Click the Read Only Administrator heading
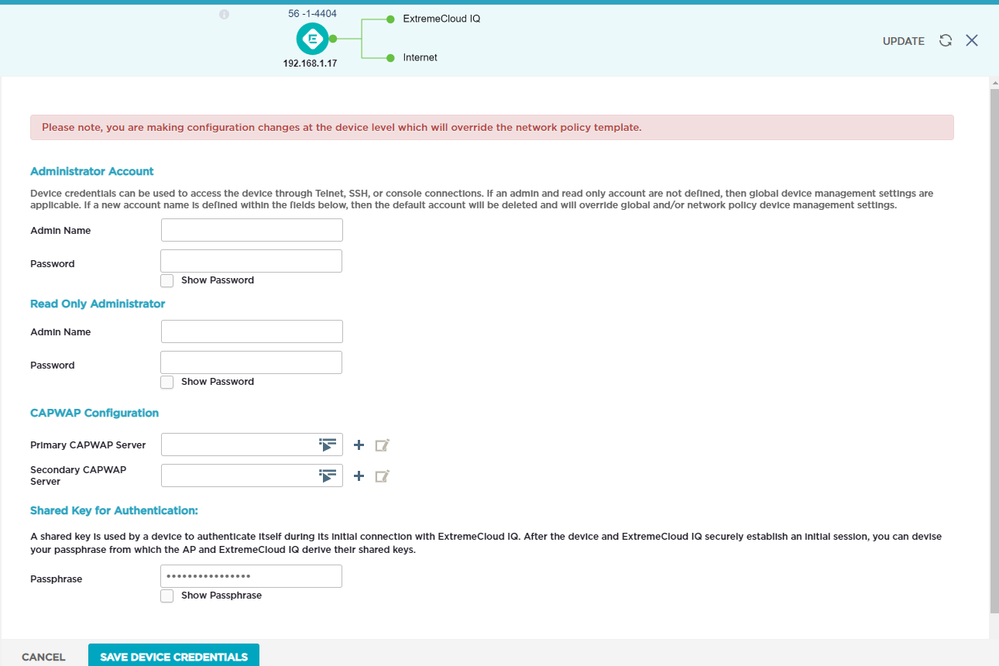Screen dimensions: 999x666 pos(97,304)
